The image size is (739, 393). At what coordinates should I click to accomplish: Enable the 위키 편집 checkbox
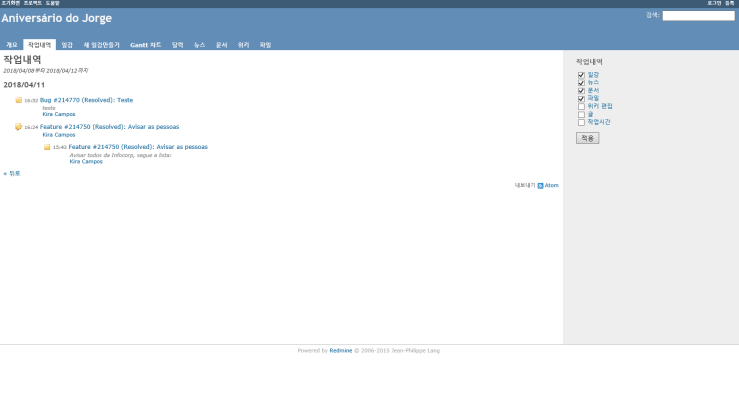pyautogui.click(x=581, y=106)
